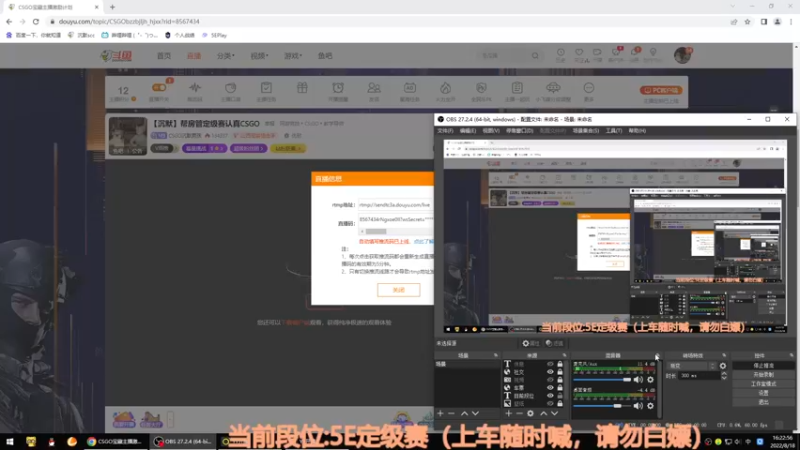Pop out the 混音器 dock panel
Viewport: 800px width, 450px height.
tap(656, 355)
